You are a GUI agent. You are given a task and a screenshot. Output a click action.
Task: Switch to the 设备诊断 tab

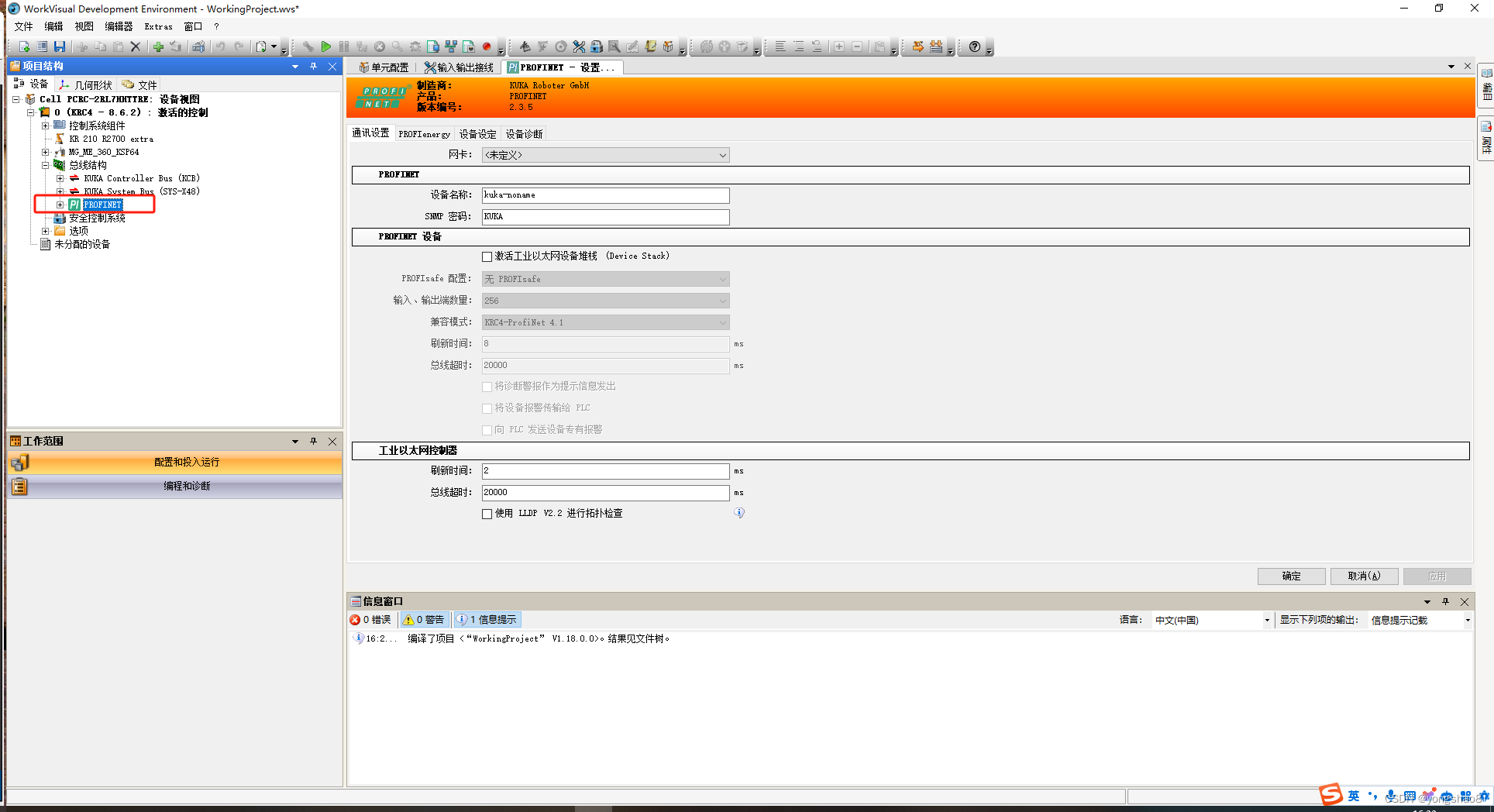[525, 134]
